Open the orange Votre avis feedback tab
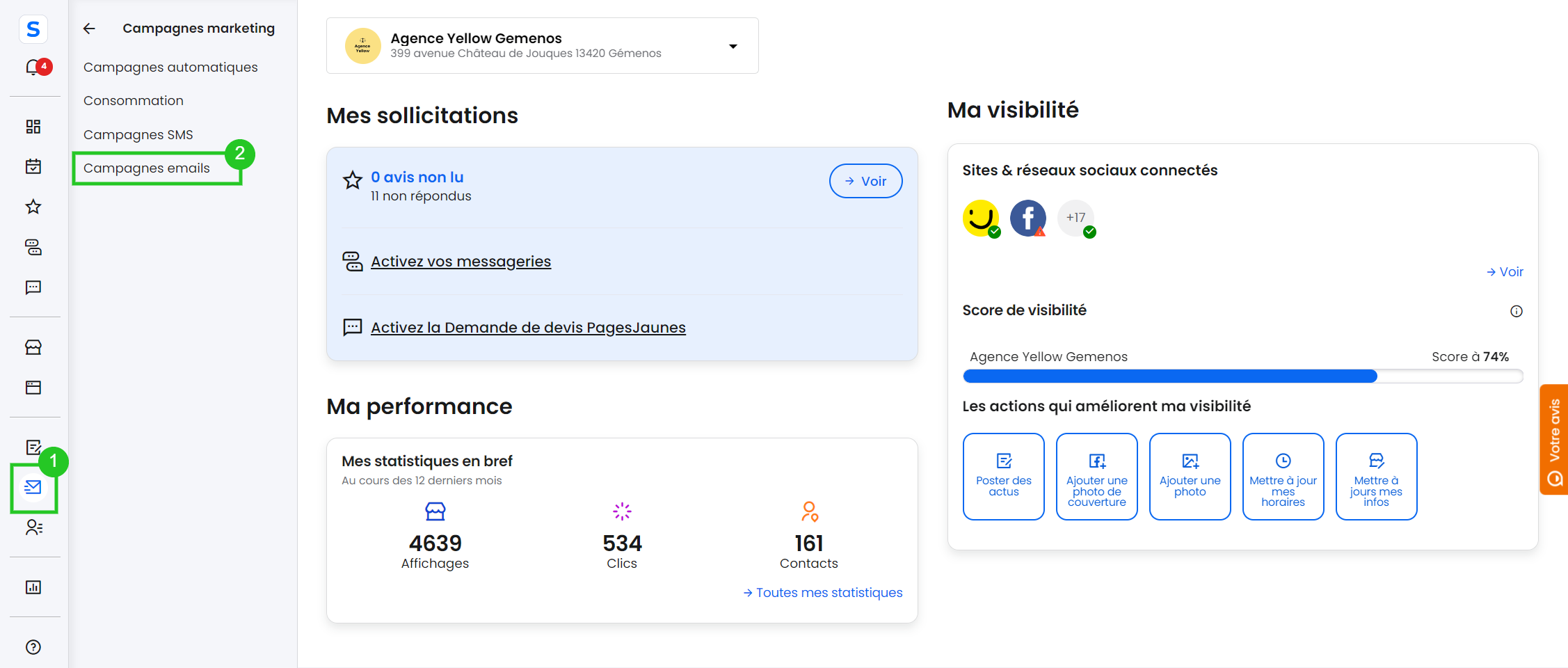 (1554, 440)
